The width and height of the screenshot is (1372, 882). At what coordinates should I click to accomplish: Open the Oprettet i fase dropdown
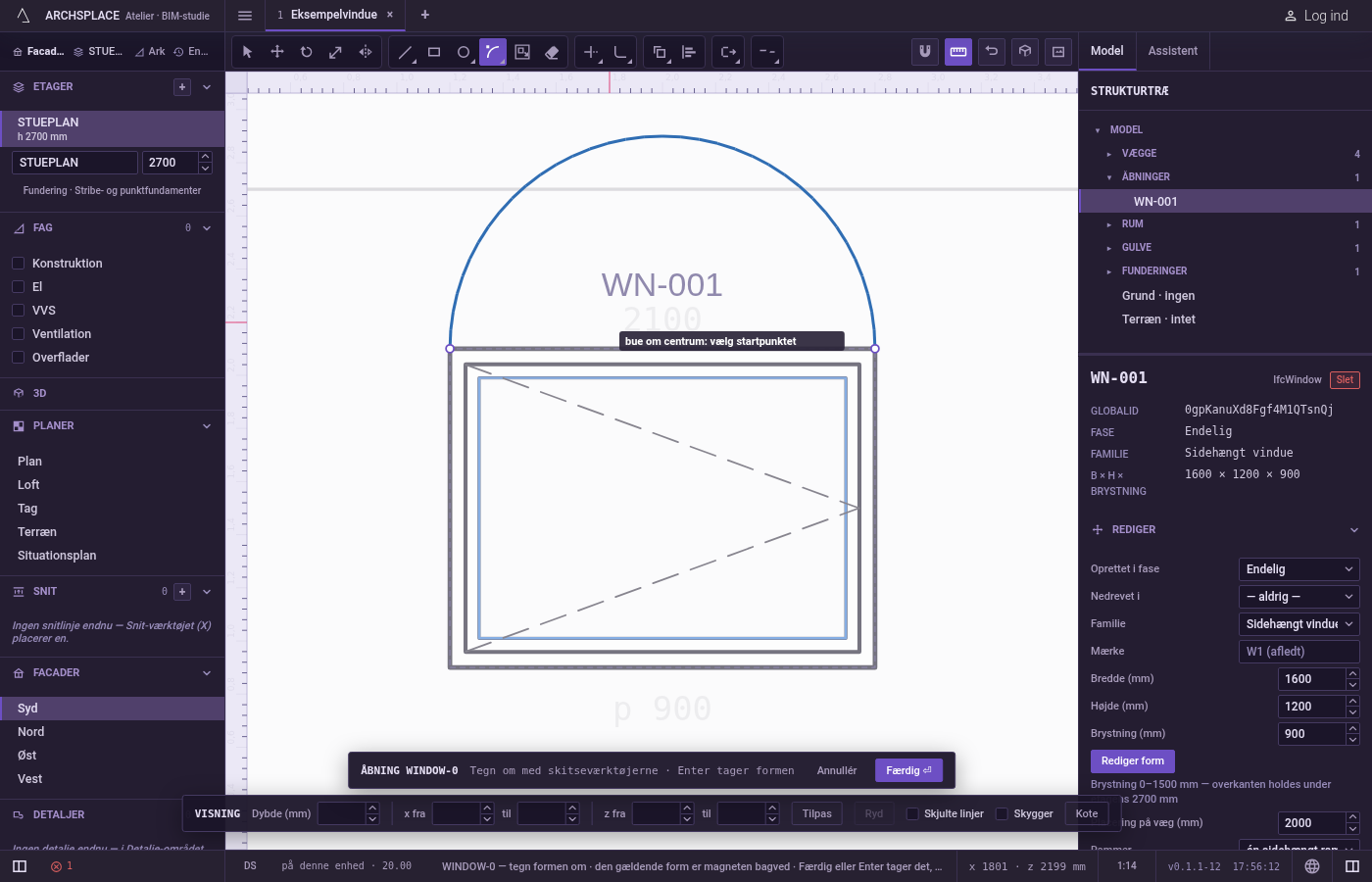(1299, 569)
